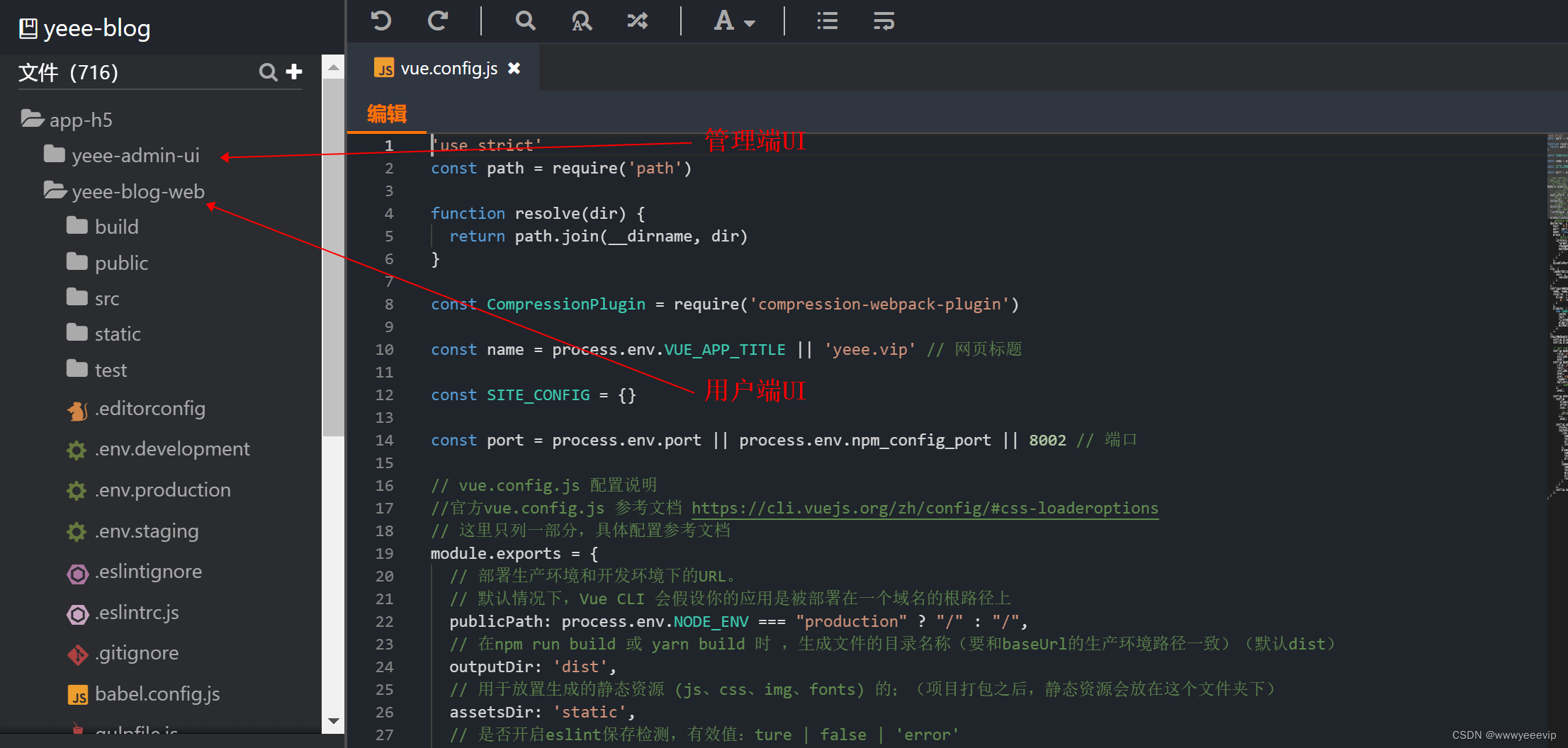
Task: Expand the test folder
Action: (x=97, y=370)
